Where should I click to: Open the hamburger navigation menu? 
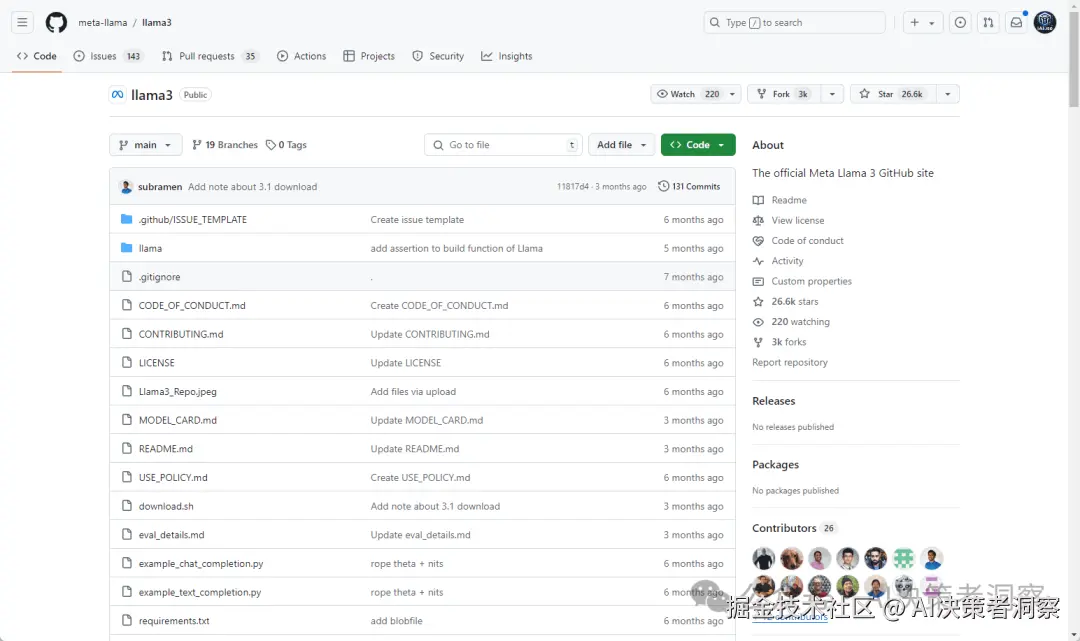[x=22, y=23]
